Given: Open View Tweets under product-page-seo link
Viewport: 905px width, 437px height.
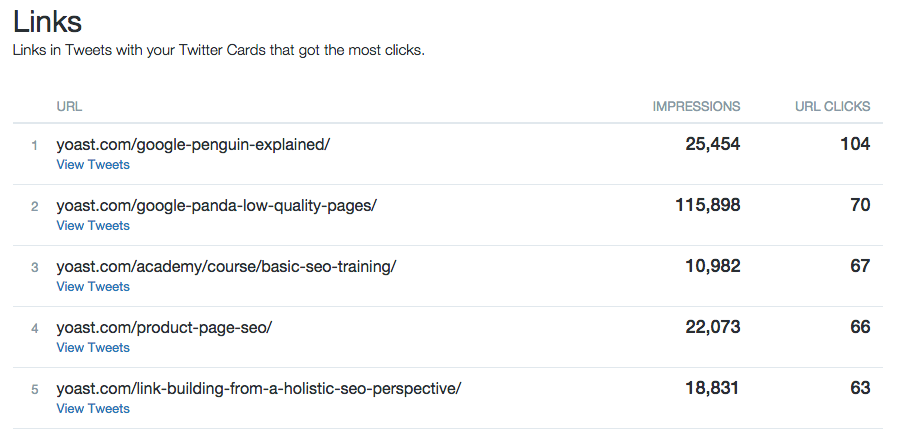Looking at the screenshot, I should tap(93, 348).
